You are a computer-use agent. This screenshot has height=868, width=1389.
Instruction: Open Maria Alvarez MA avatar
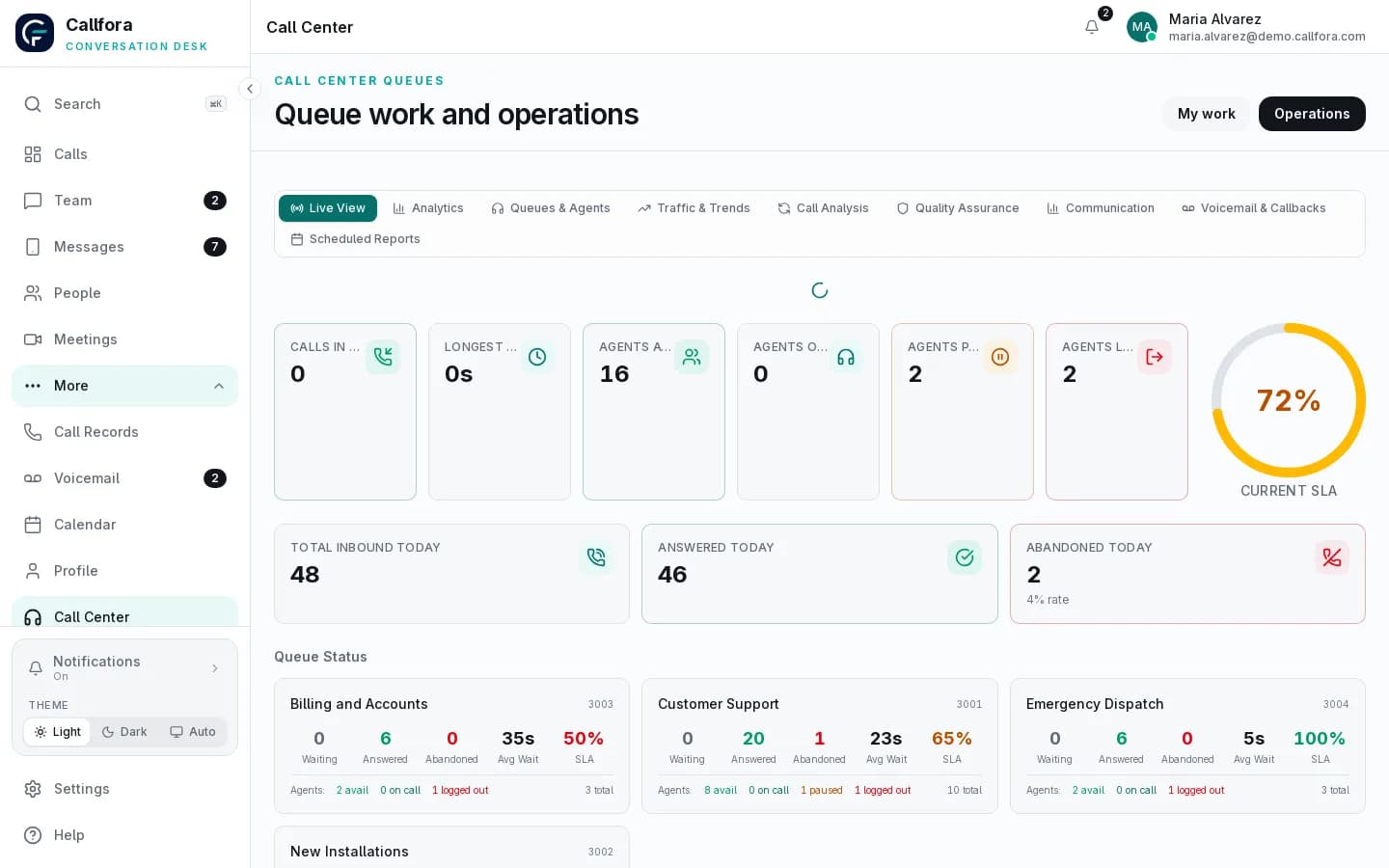tap(1142, 27)
